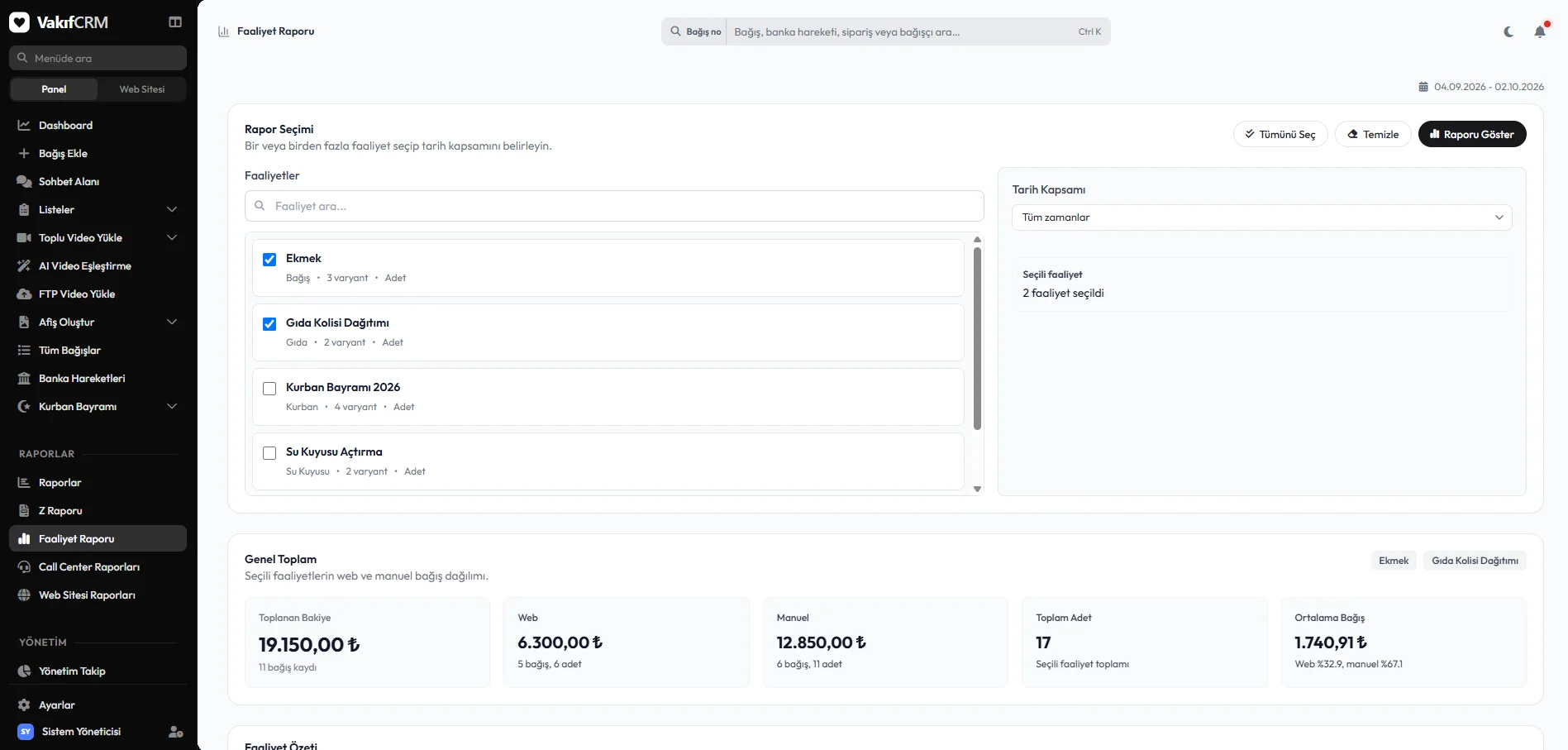Expand the Listeler menu chevron
This screenshot has height=750, width=1568.
click(x=172, y=210)
